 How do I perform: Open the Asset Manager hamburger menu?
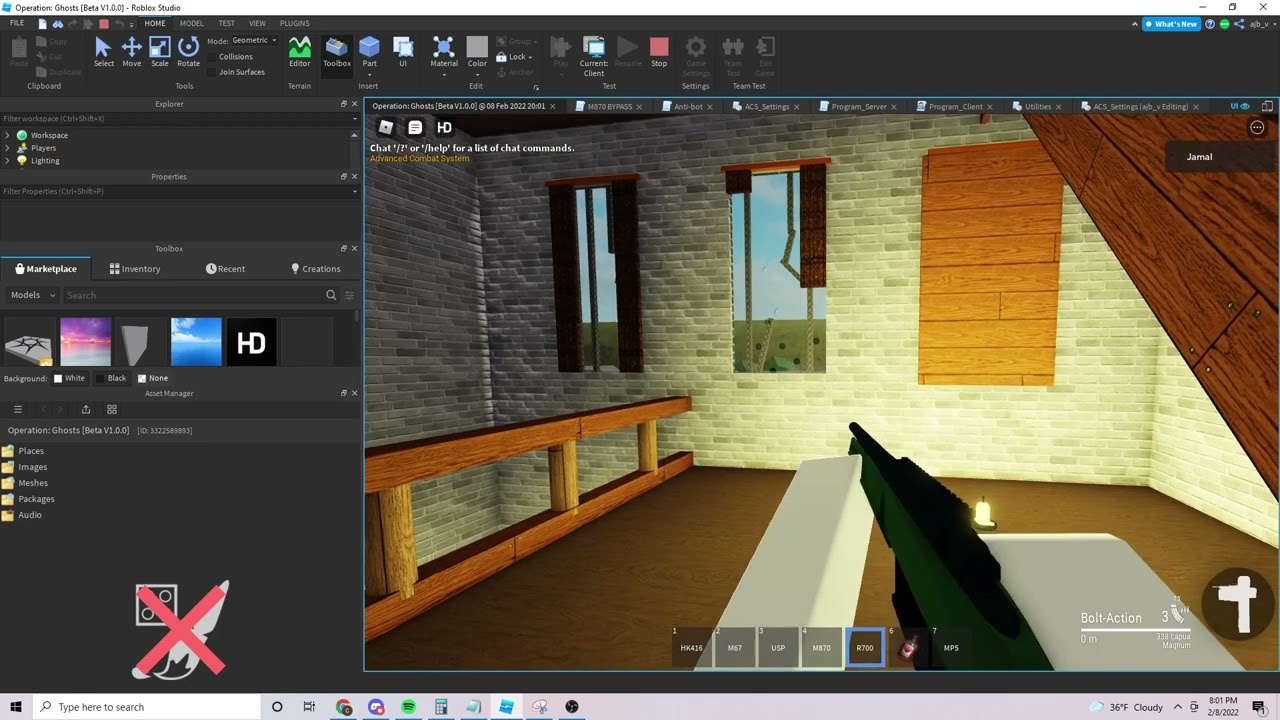pyautogui.click(x=17, y=409)
